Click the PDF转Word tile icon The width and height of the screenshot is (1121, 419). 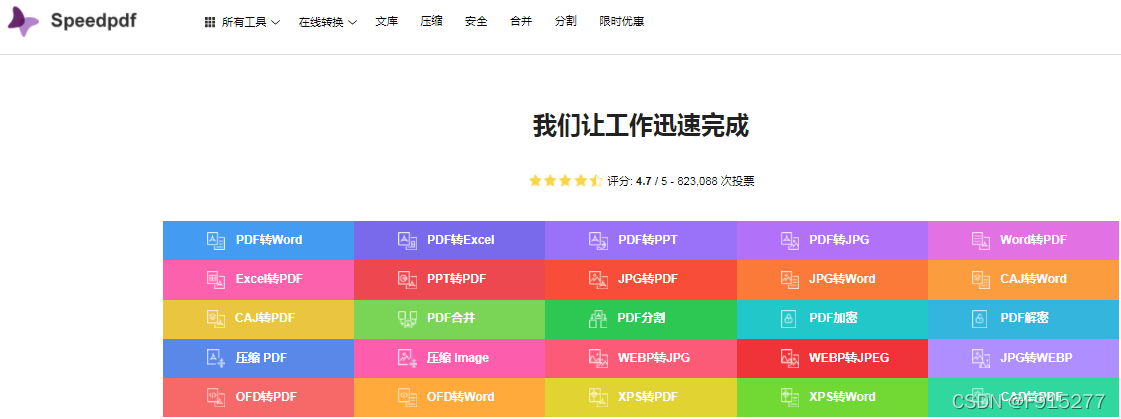[x=216, y=240]
